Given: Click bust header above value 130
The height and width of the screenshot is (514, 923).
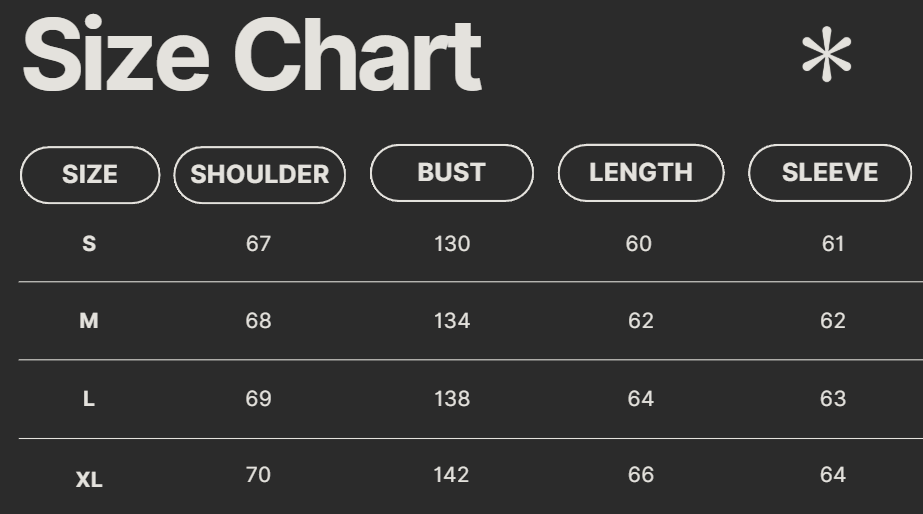Looking at the screenshot, I should [452, 172].
